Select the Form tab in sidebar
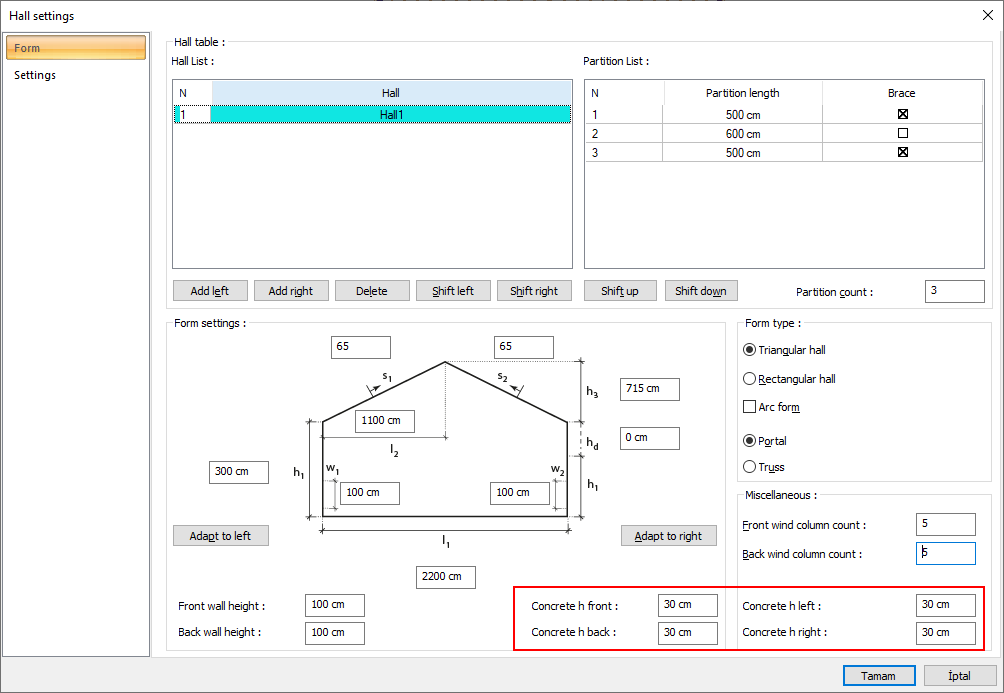The height and width of the screenshot is (693, 1004). point(76,48)
